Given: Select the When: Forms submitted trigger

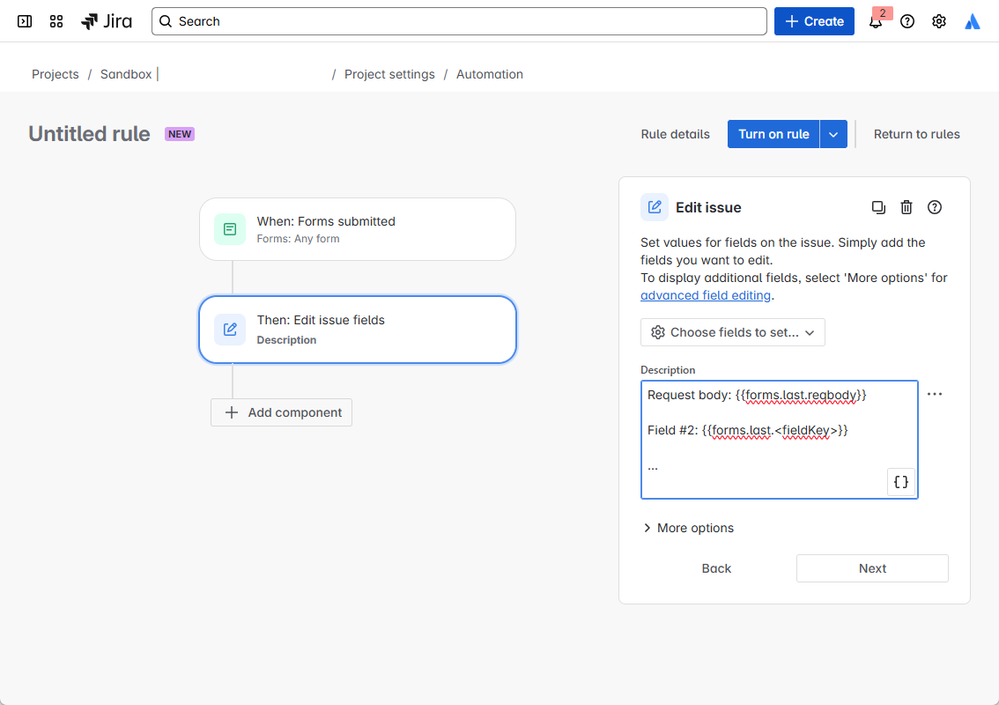Looking at the screenshot, I should tap(357, 229).
